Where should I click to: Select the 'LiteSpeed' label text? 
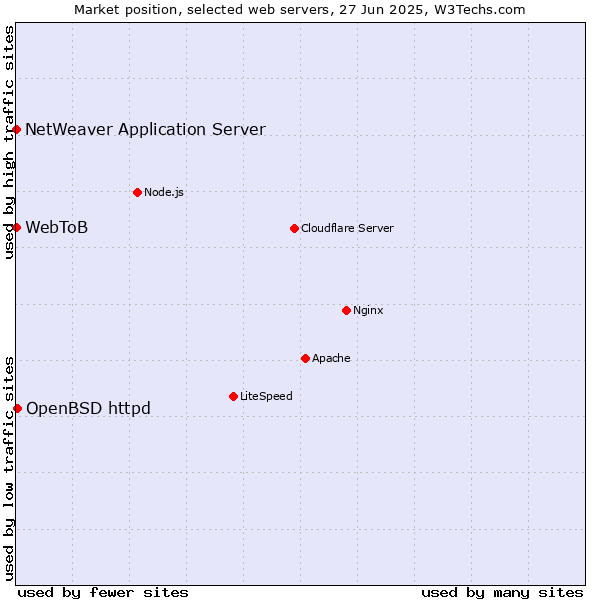tap(266, 396)
